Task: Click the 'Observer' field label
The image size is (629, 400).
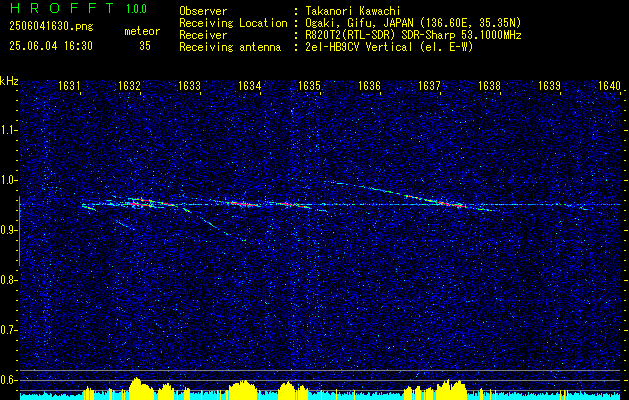Action: [203, 11]
